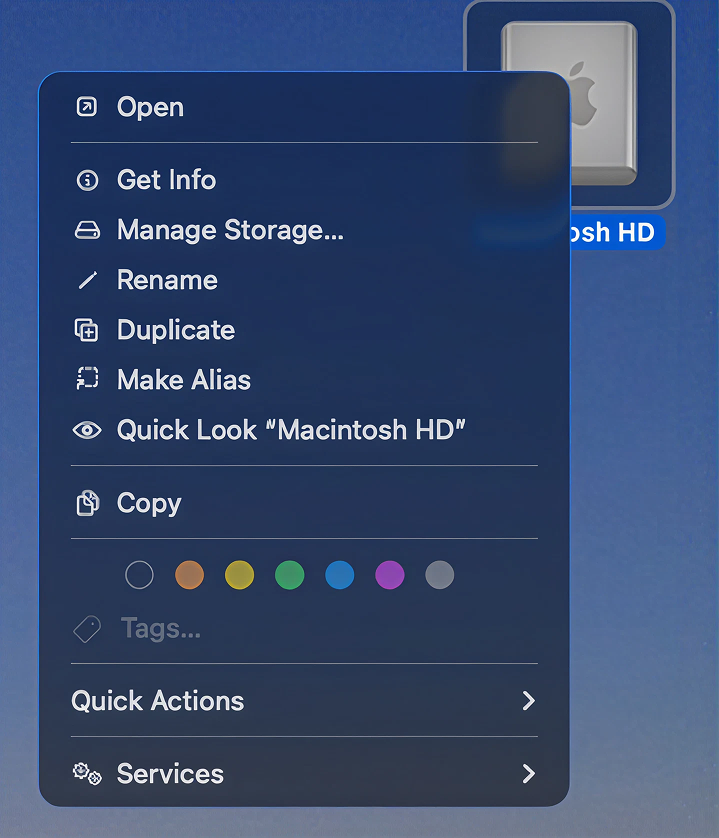Viewport: 719px width, 838px height.
Task: Select Duplicate menu entry
Action: click(x=304, y=330)
